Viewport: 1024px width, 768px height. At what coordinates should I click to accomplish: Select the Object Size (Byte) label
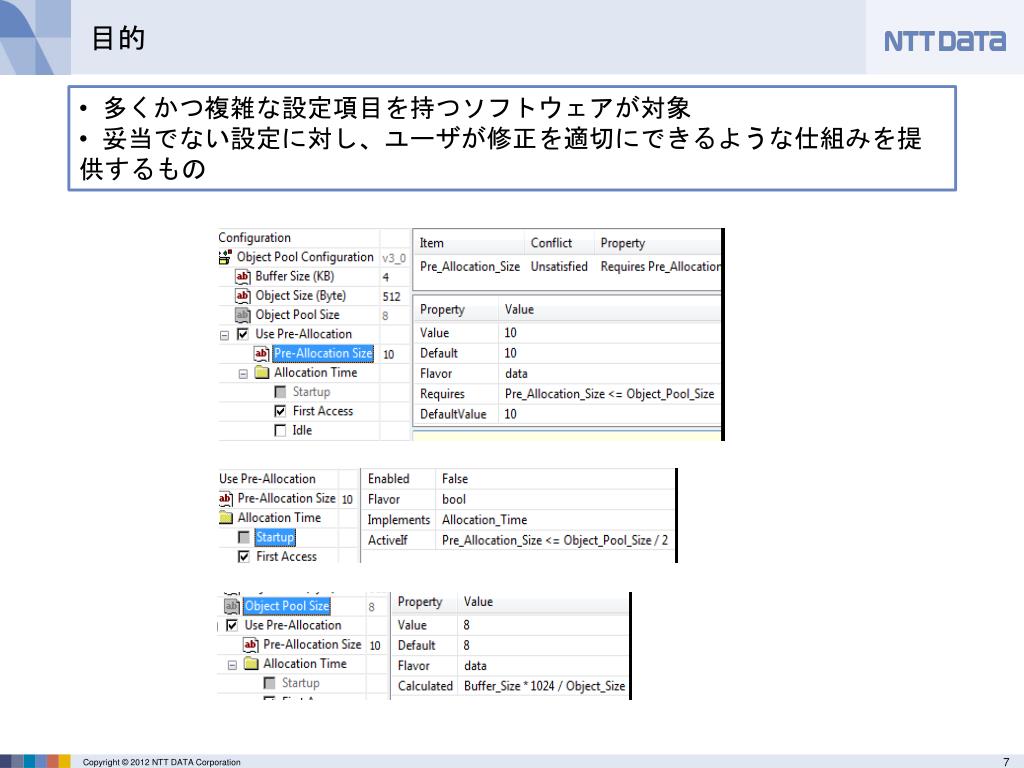tap(300, 296)
